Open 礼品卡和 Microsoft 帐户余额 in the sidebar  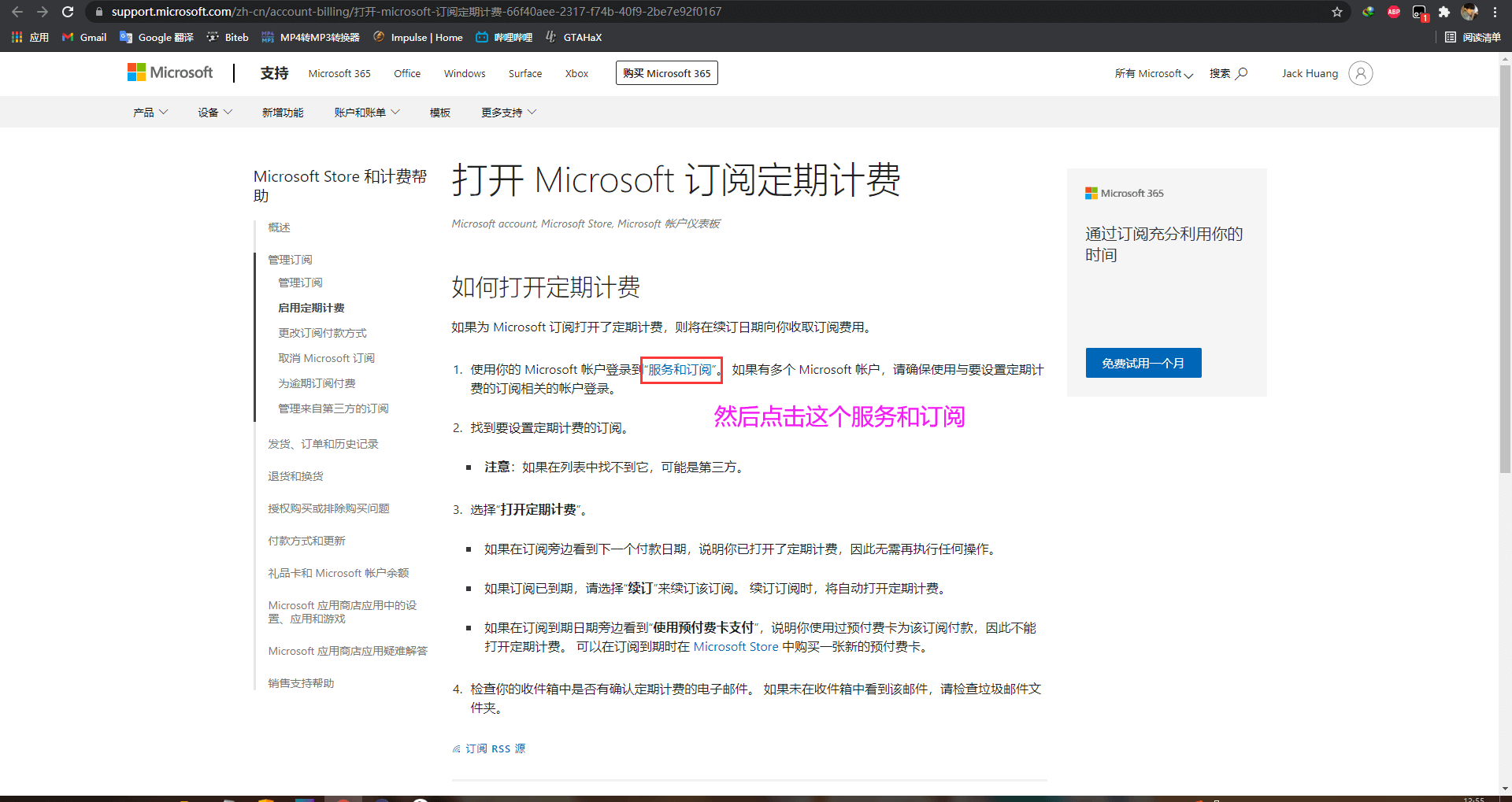tap(339, 573)
